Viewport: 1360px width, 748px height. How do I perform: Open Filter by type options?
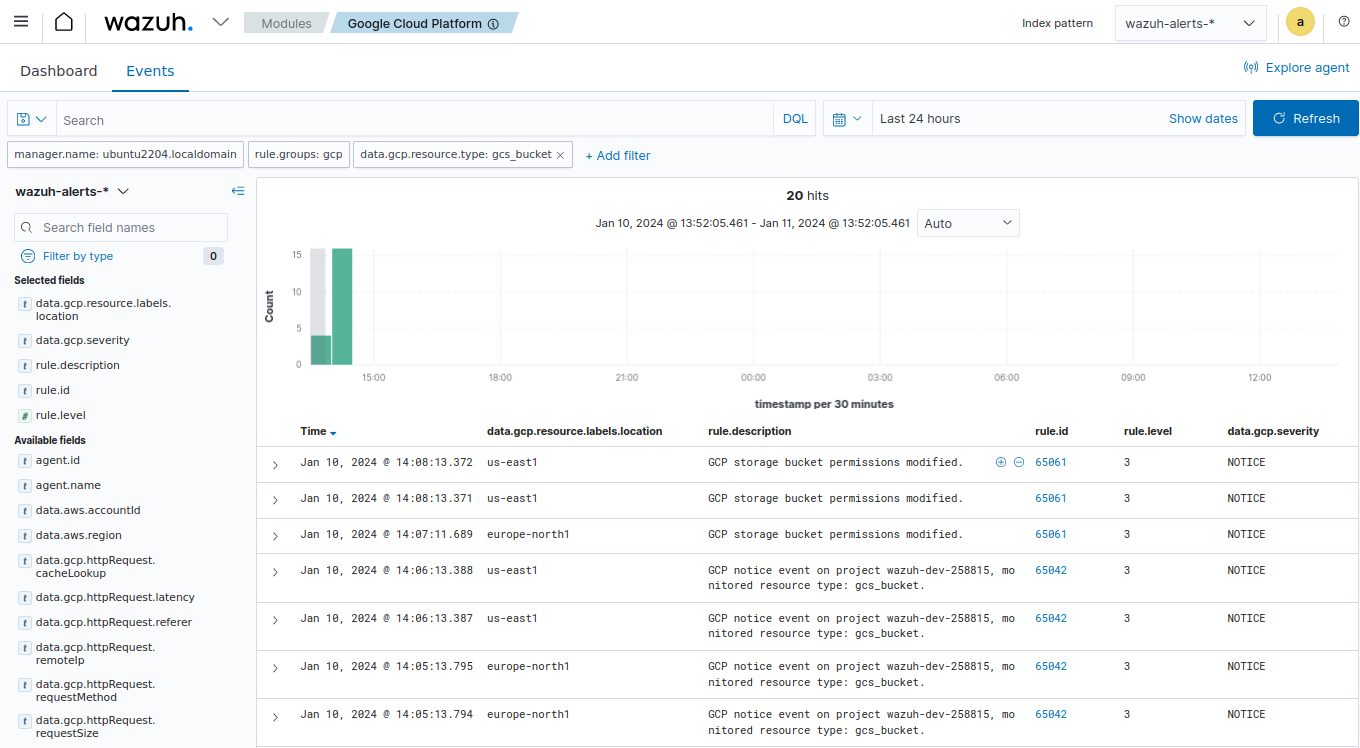67,256
